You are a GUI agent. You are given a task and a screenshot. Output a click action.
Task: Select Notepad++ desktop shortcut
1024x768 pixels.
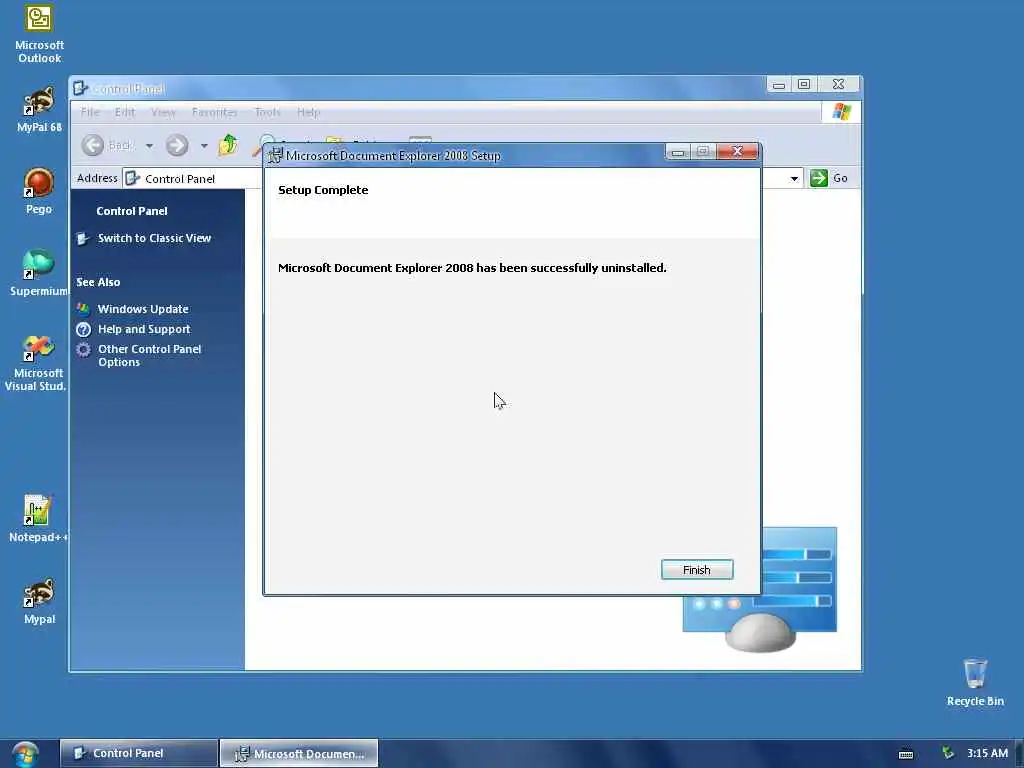[x=38, y=519]
